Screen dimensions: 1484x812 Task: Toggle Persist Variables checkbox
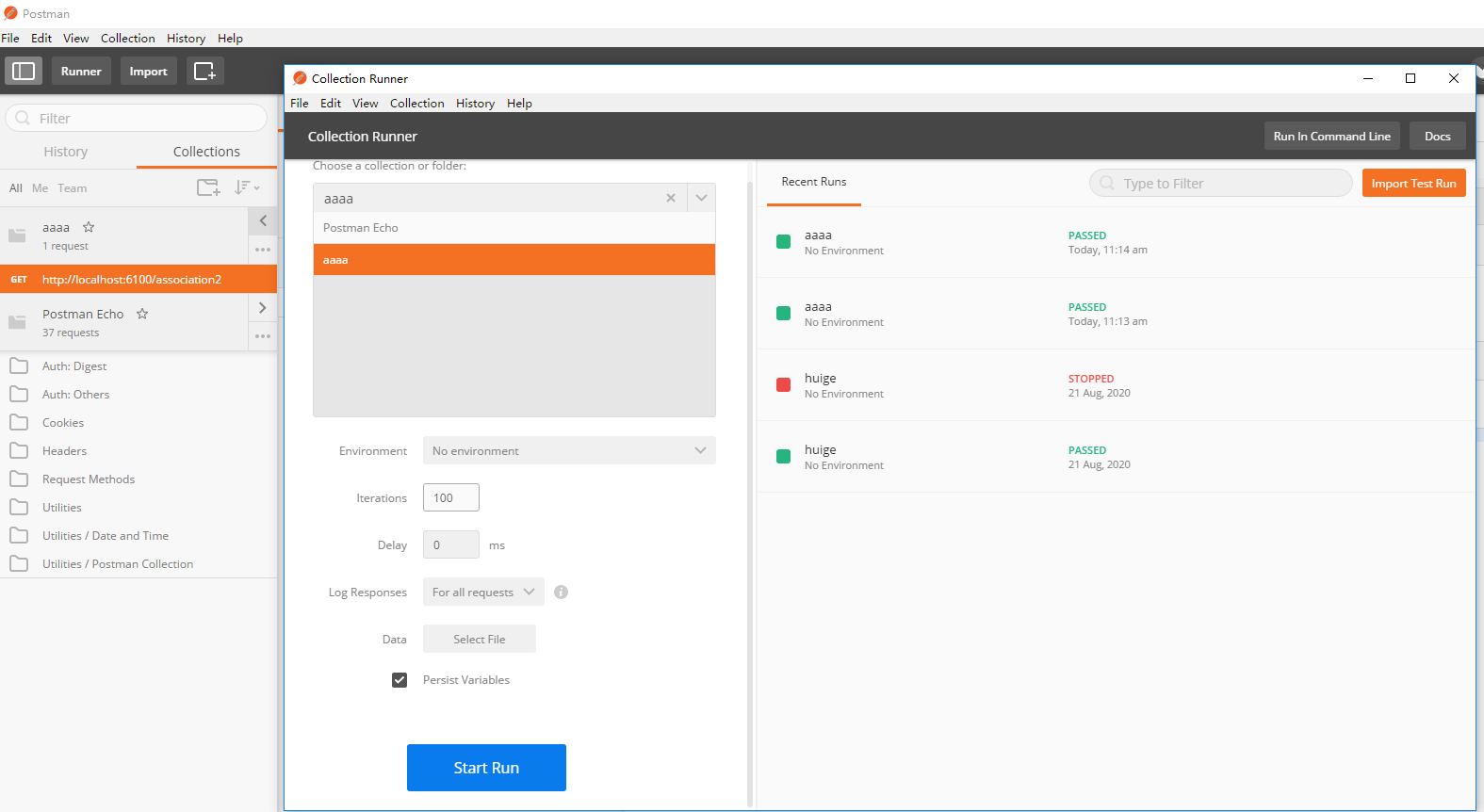(x=400, y=680)
